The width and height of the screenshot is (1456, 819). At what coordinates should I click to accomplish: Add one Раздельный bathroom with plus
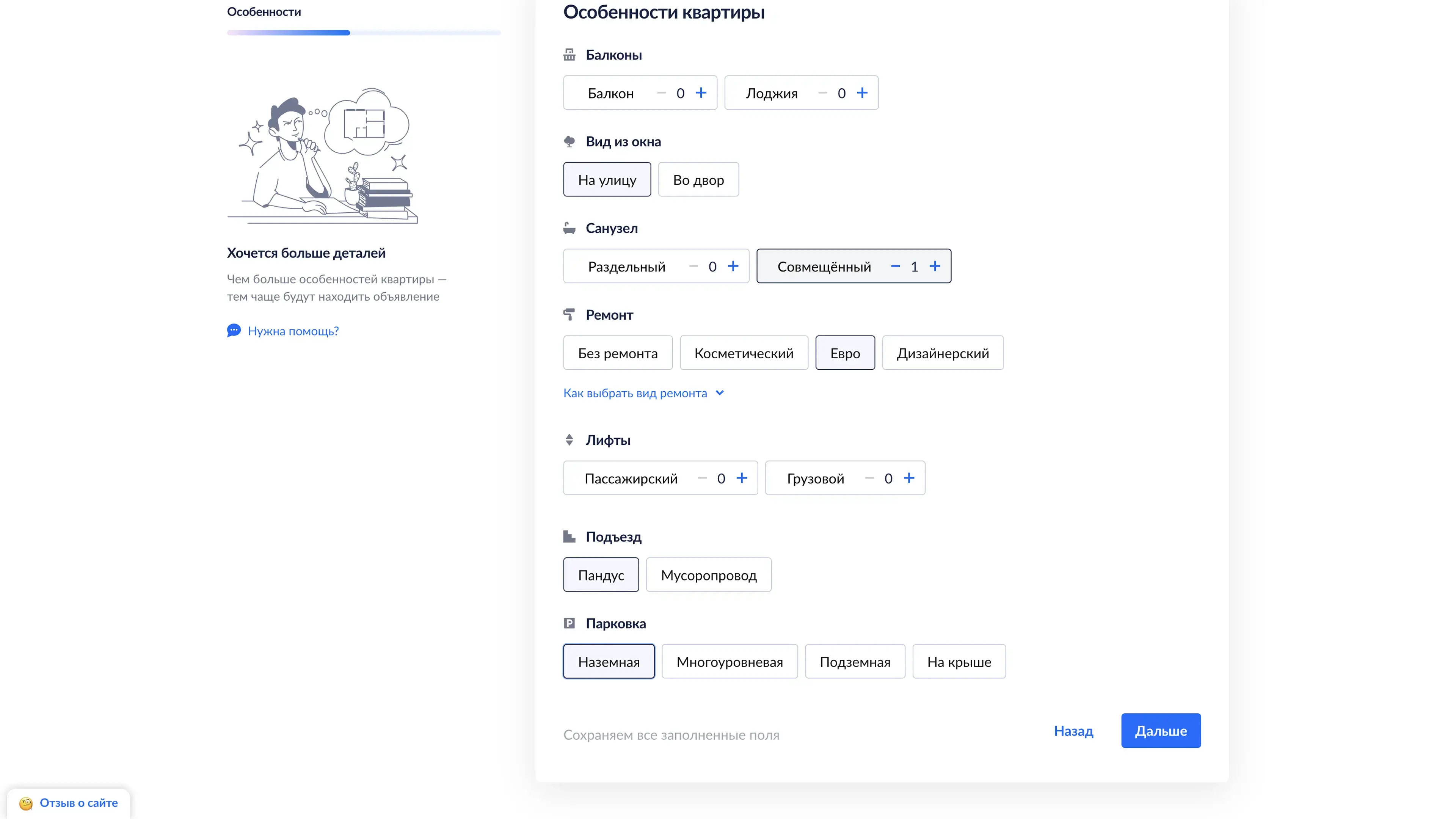tap(733, 266)
